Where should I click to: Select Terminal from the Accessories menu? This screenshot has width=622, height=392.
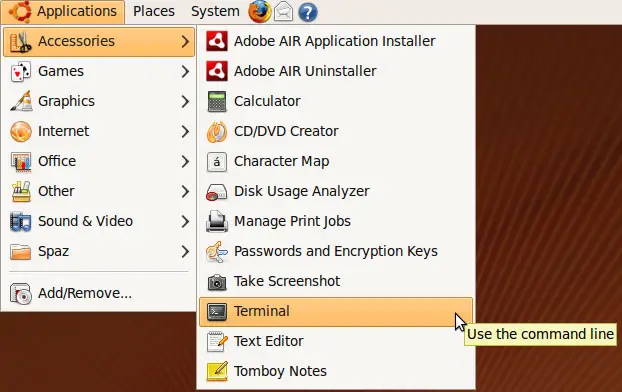(336, 312)
